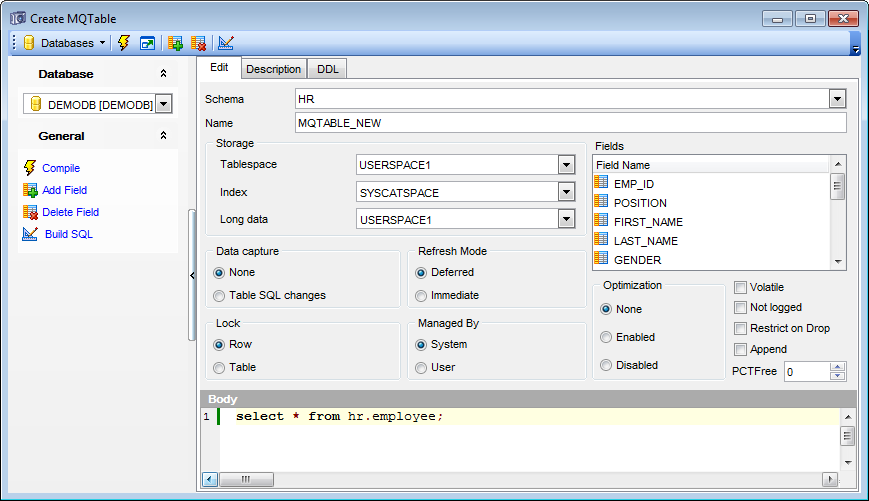
Task: Open the Tablespace dropdown
Action: coord(566,165)
